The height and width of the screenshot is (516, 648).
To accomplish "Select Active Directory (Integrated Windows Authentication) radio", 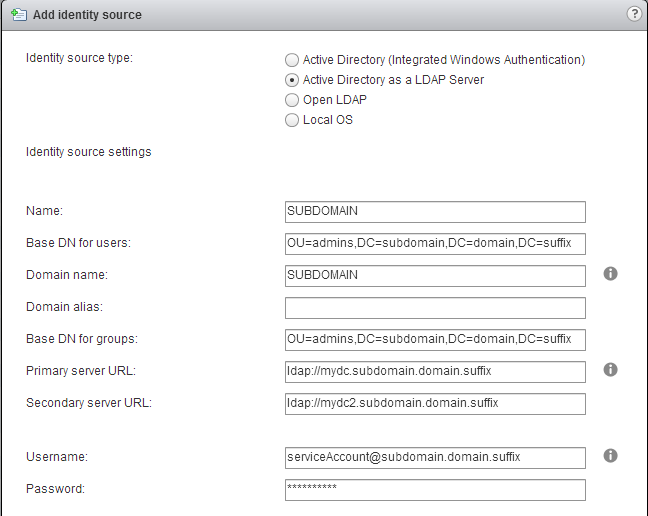I will pos(292,60).
